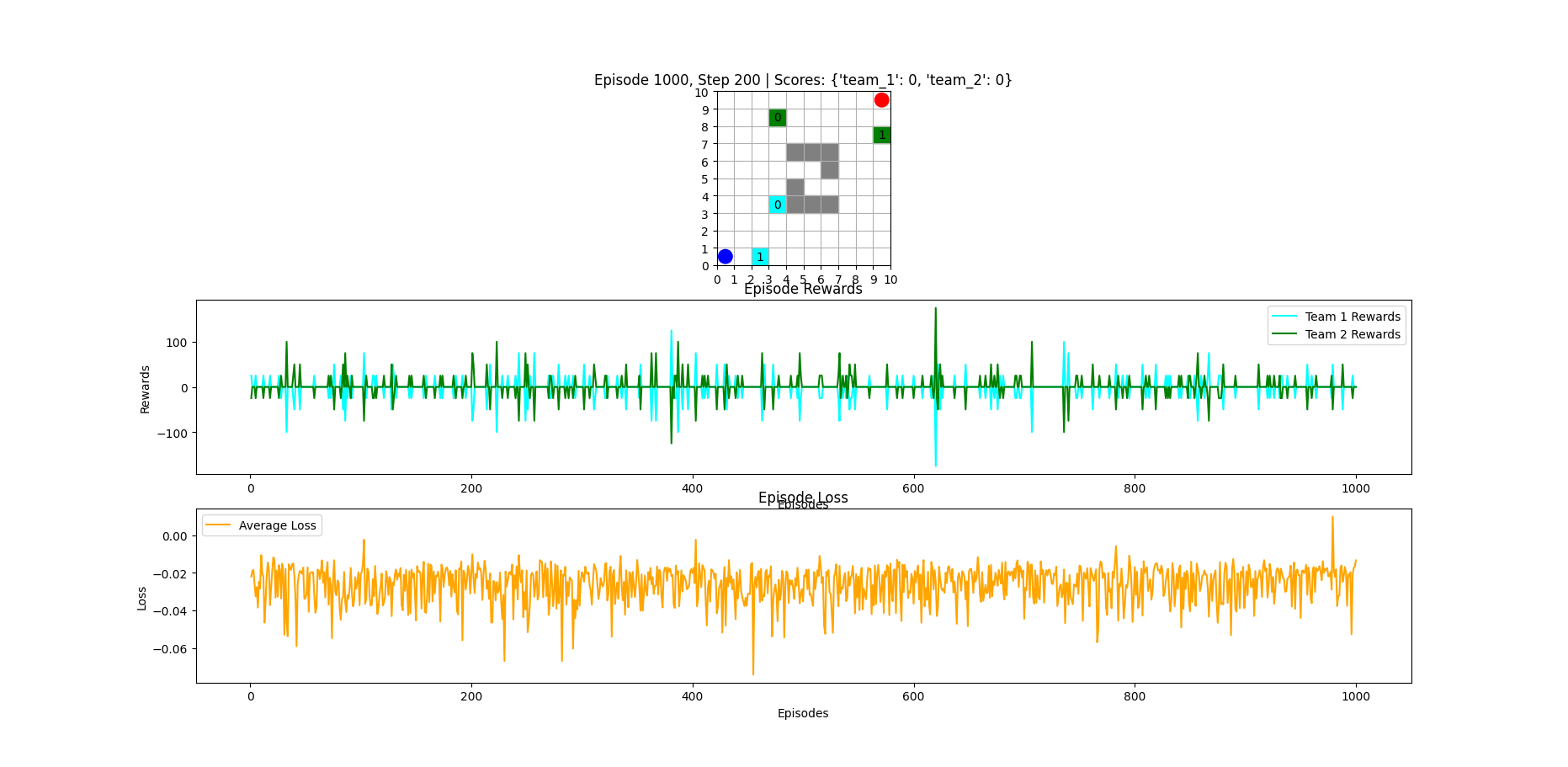Click the deepest orange loss dip near episode 455

[753, 672]
